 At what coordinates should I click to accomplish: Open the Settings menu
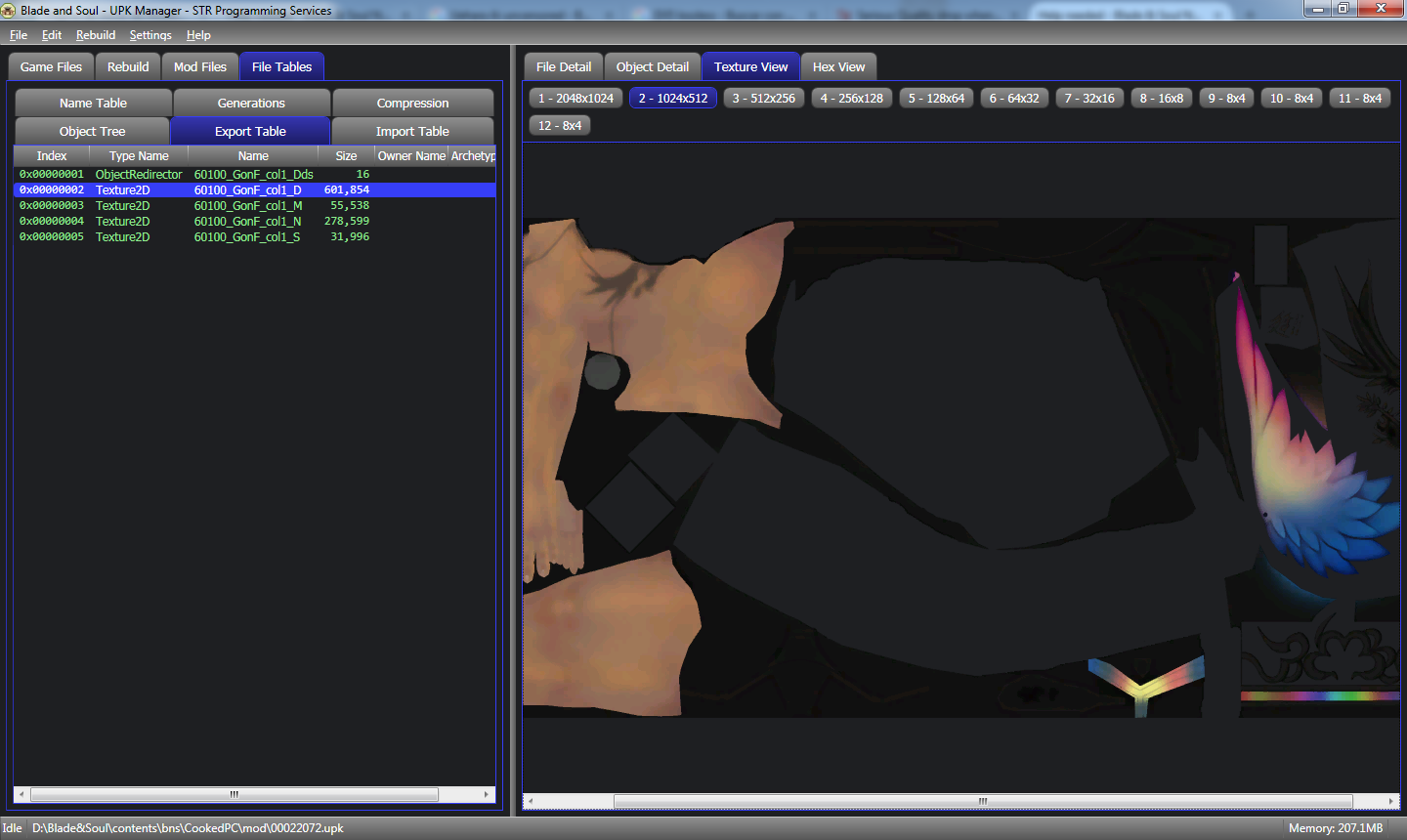pos(150,35)
